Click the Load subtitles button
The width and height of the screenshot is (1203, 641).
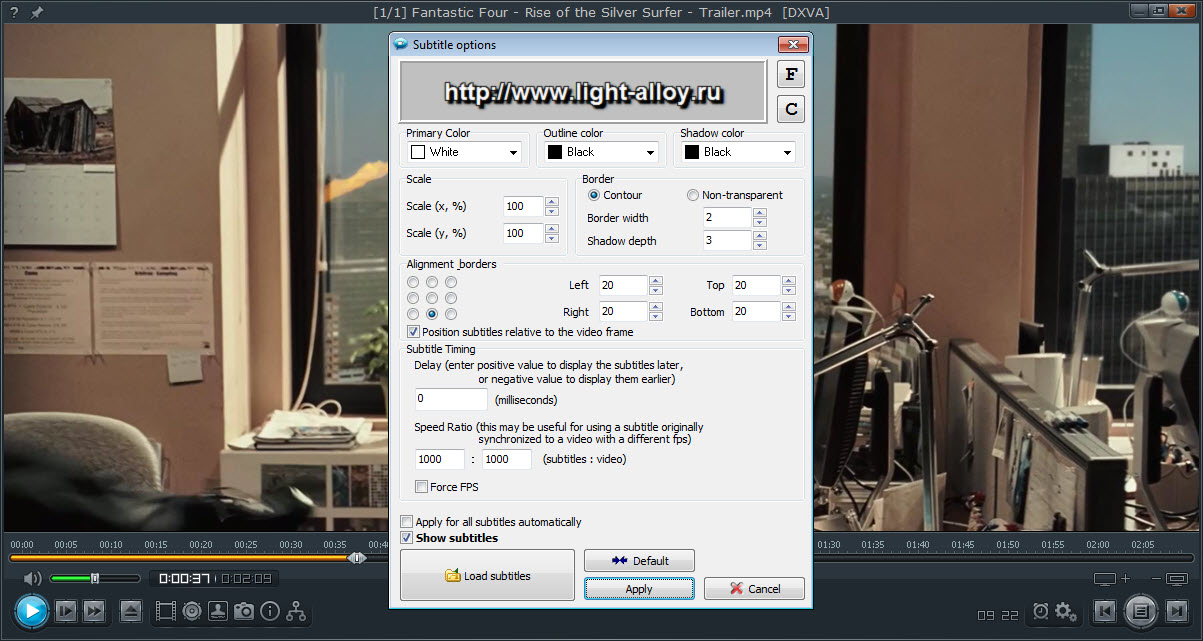[487, 575]
